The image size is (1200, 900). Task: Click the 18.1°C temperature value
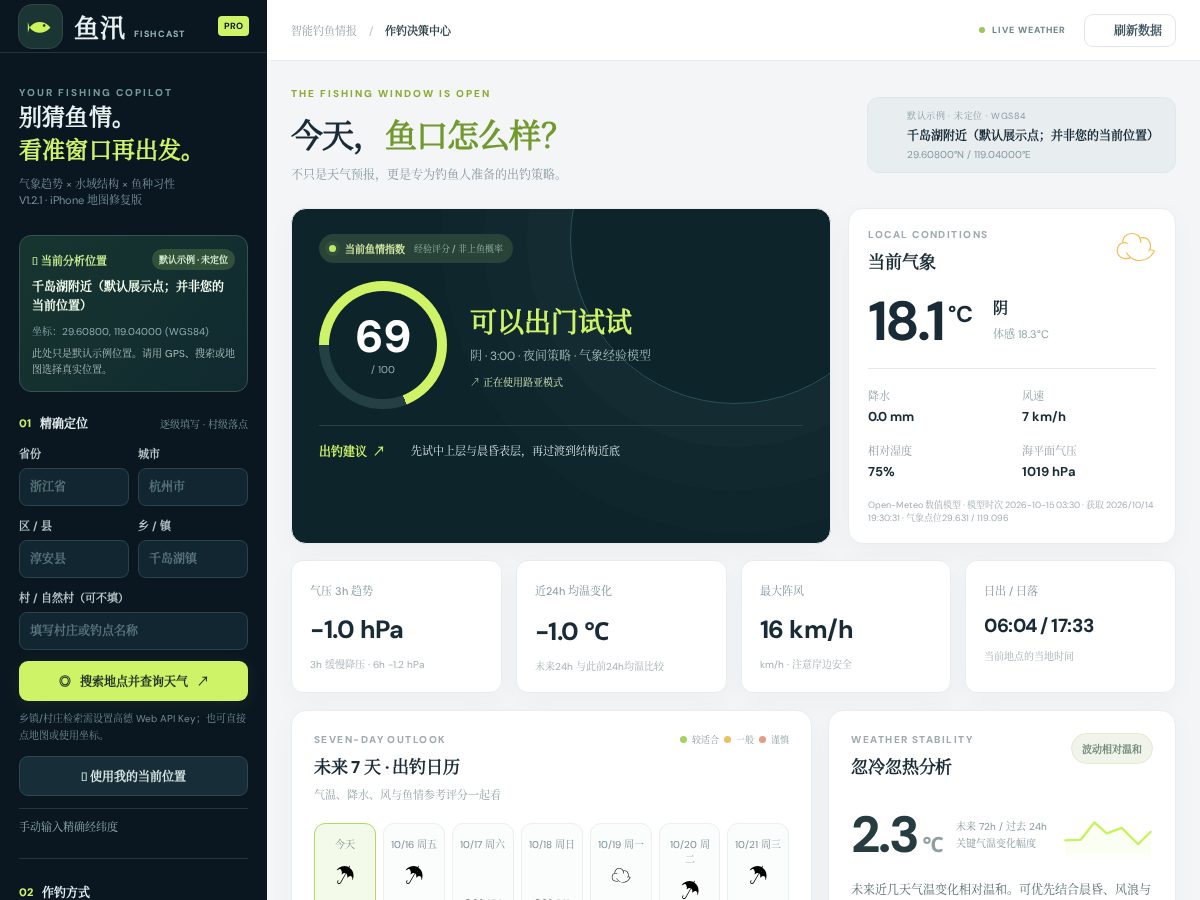coord(919,322)
